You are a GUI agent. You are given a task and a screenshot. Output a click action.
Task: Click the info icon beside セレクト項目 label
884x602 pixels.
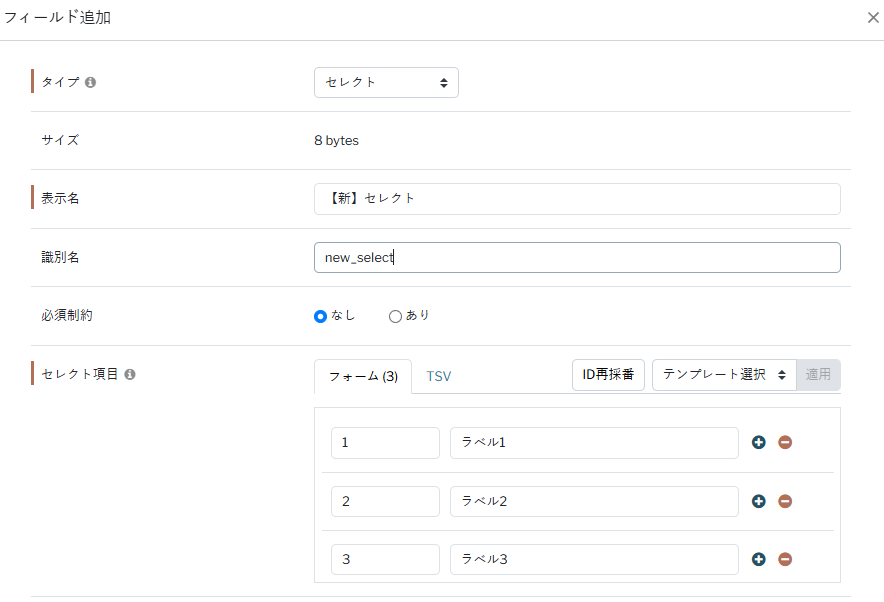click(x=130, y=374)
